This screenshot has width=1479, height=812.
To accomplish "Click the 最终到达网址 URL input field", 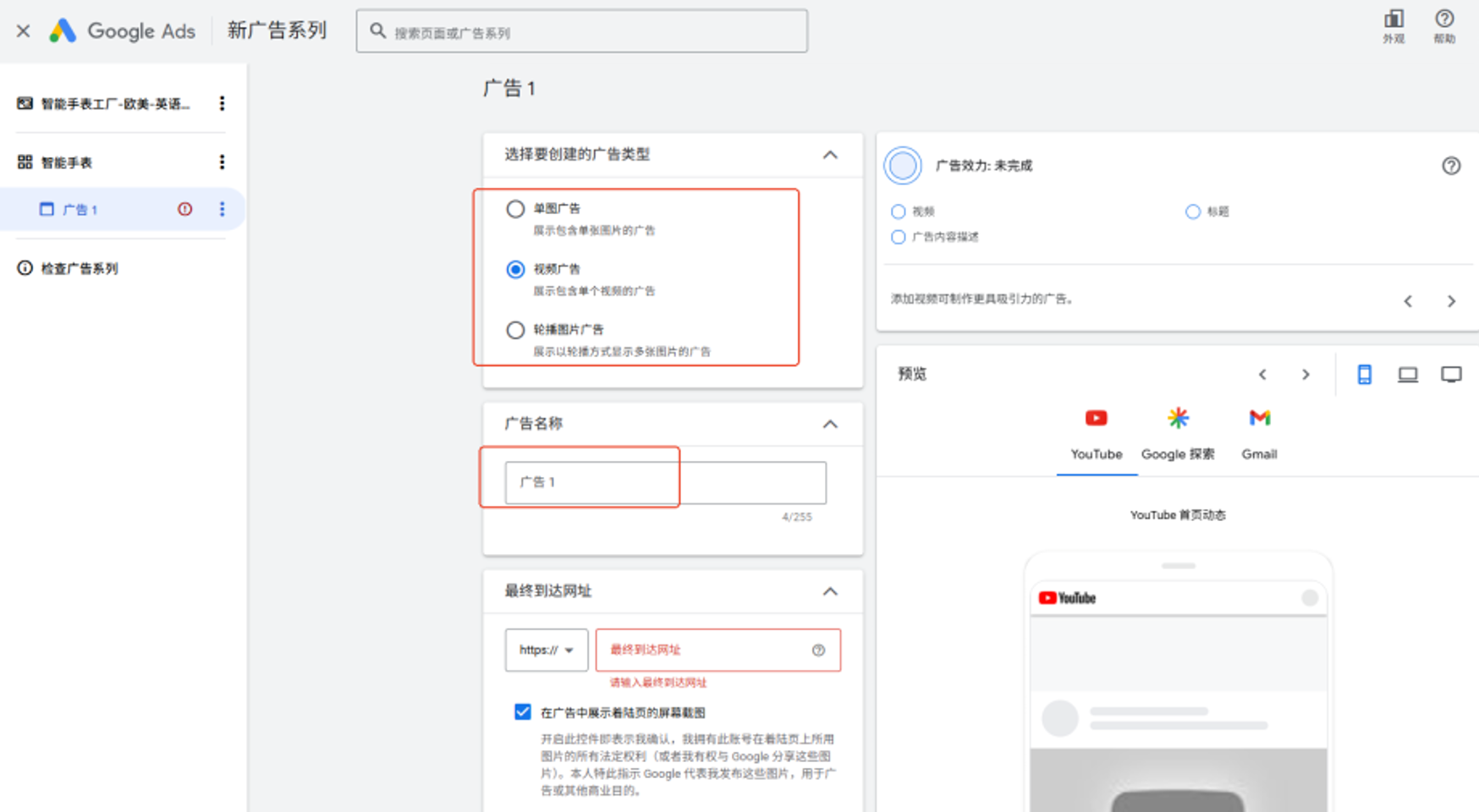I will tap(707, 650).
